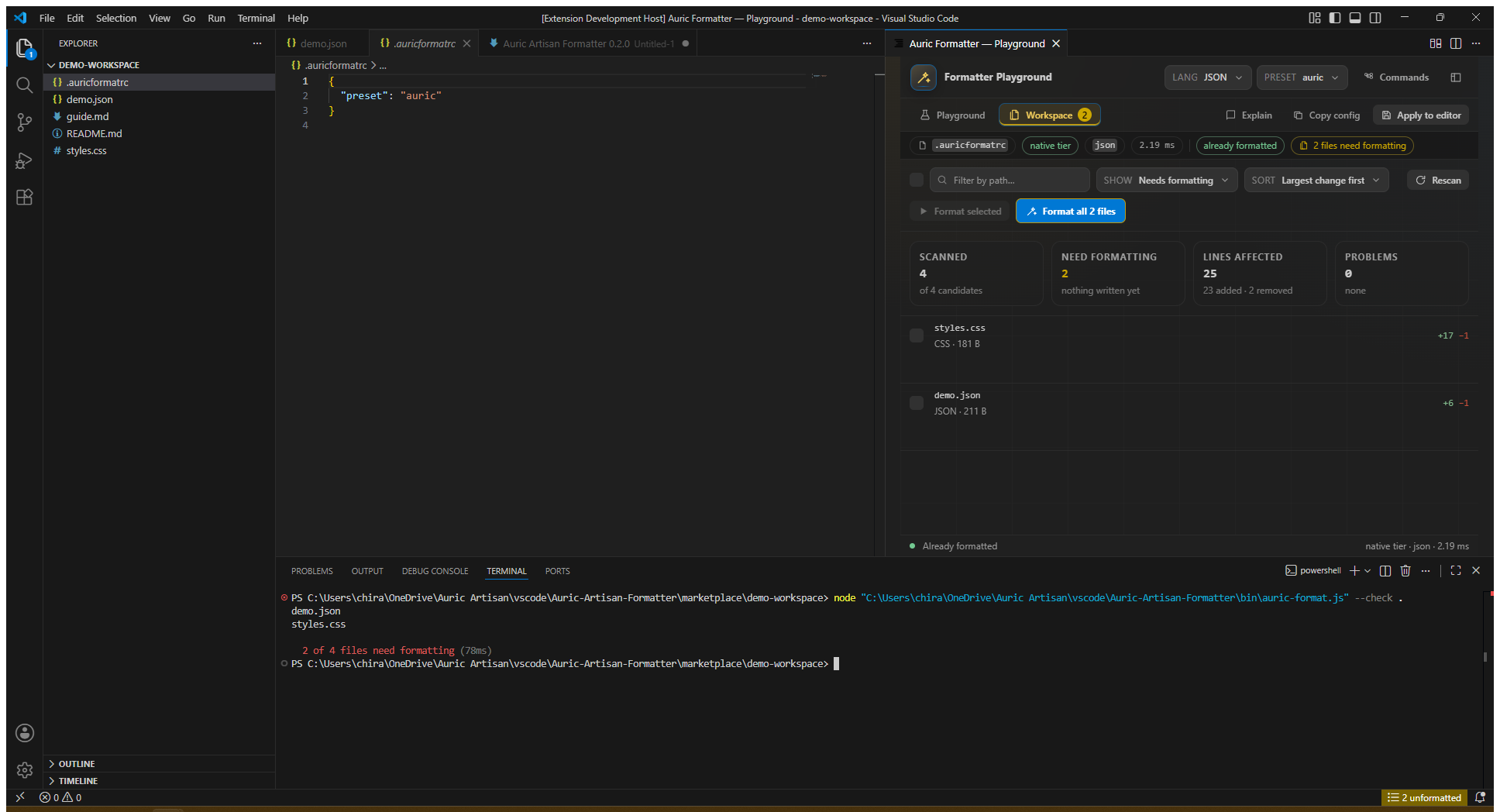Expand the OUTLINE section

click(x=159, y=764)
